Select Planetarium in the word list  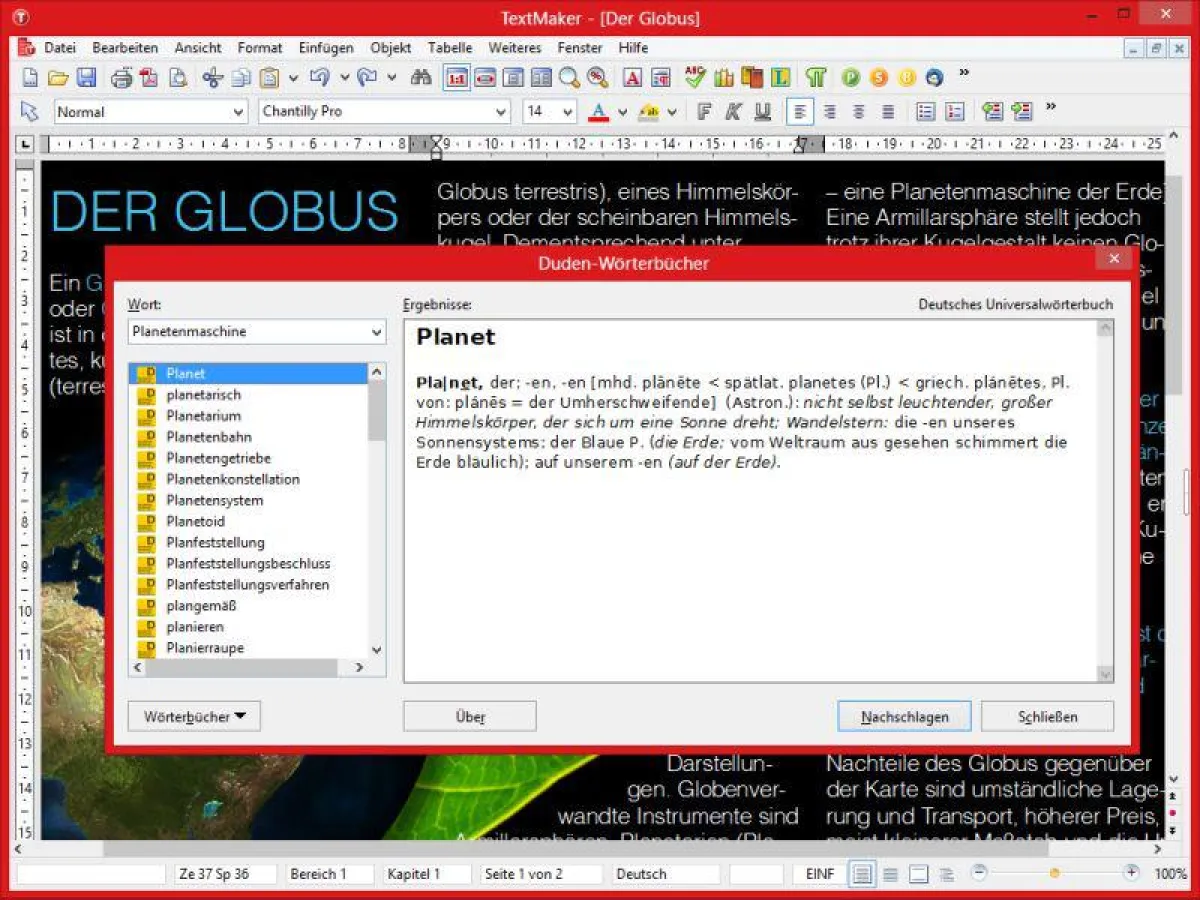click(203, 416)
